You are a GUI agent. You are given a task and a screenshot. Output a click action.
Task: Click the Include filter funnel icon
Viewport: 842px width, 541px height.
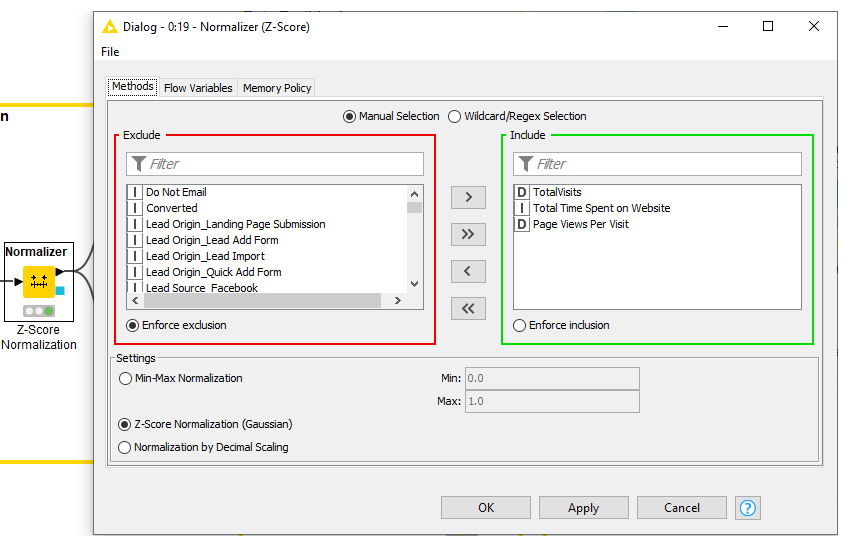tap(526, 164)
